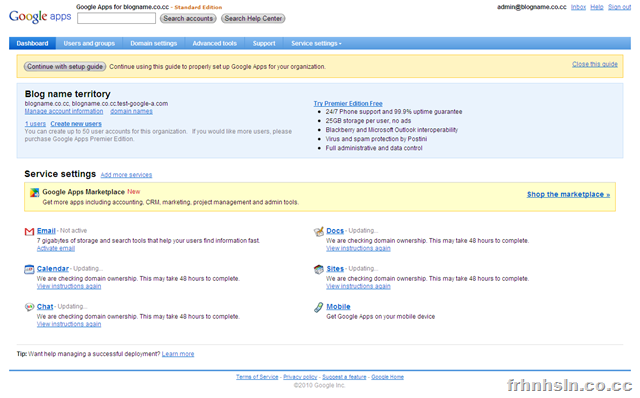Click the Standard Edition label
640x398 pixels.
[198, 7]
